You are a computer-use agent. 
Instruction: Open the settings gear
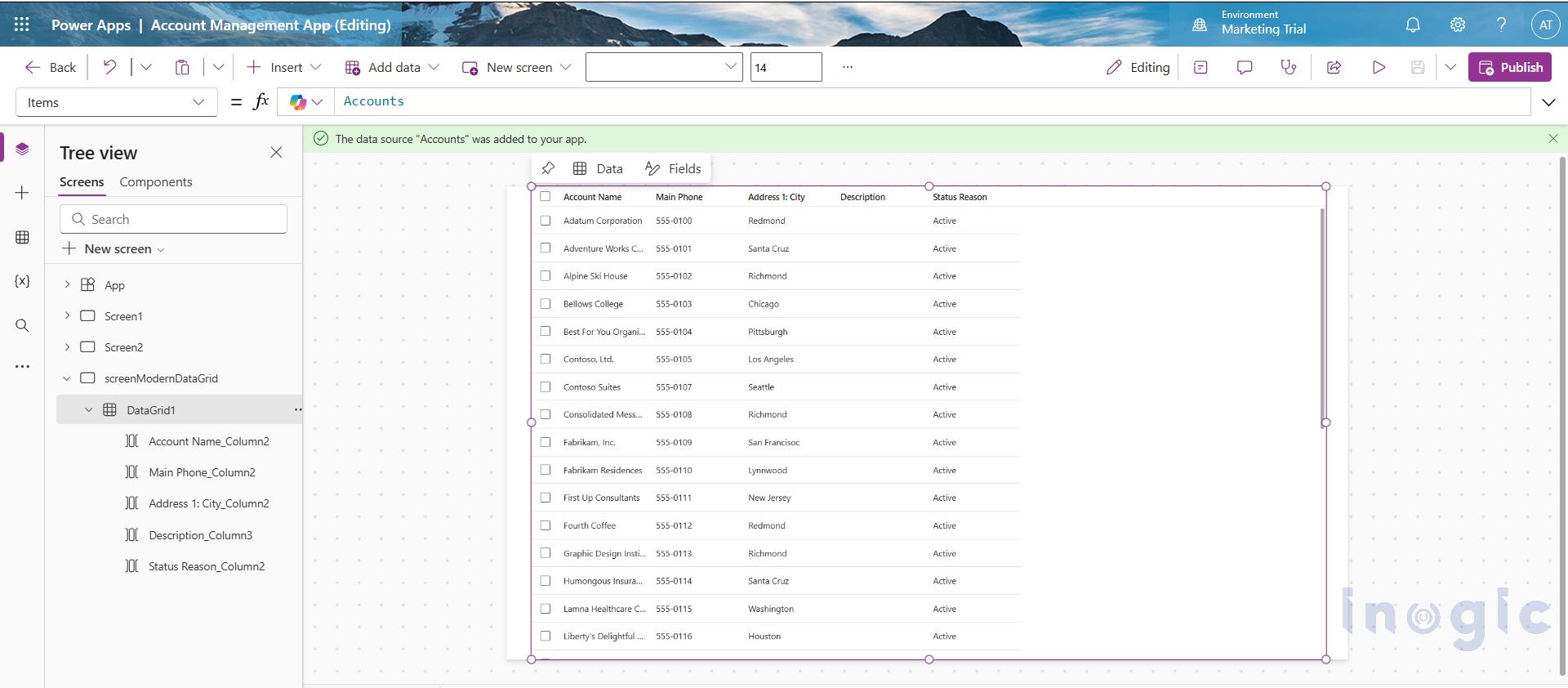1458,25
